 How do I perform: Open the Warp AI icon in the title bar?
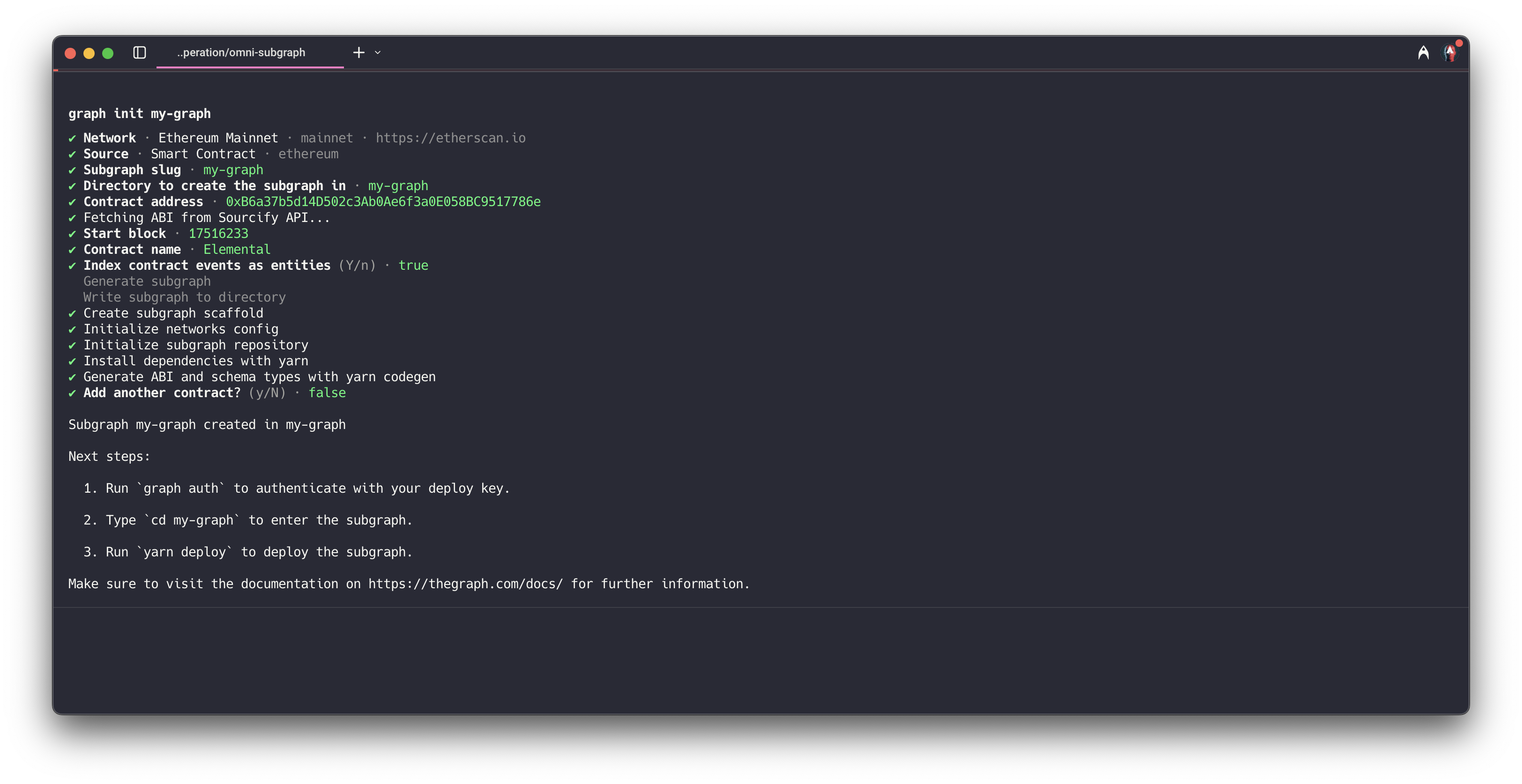[1424, 52]
